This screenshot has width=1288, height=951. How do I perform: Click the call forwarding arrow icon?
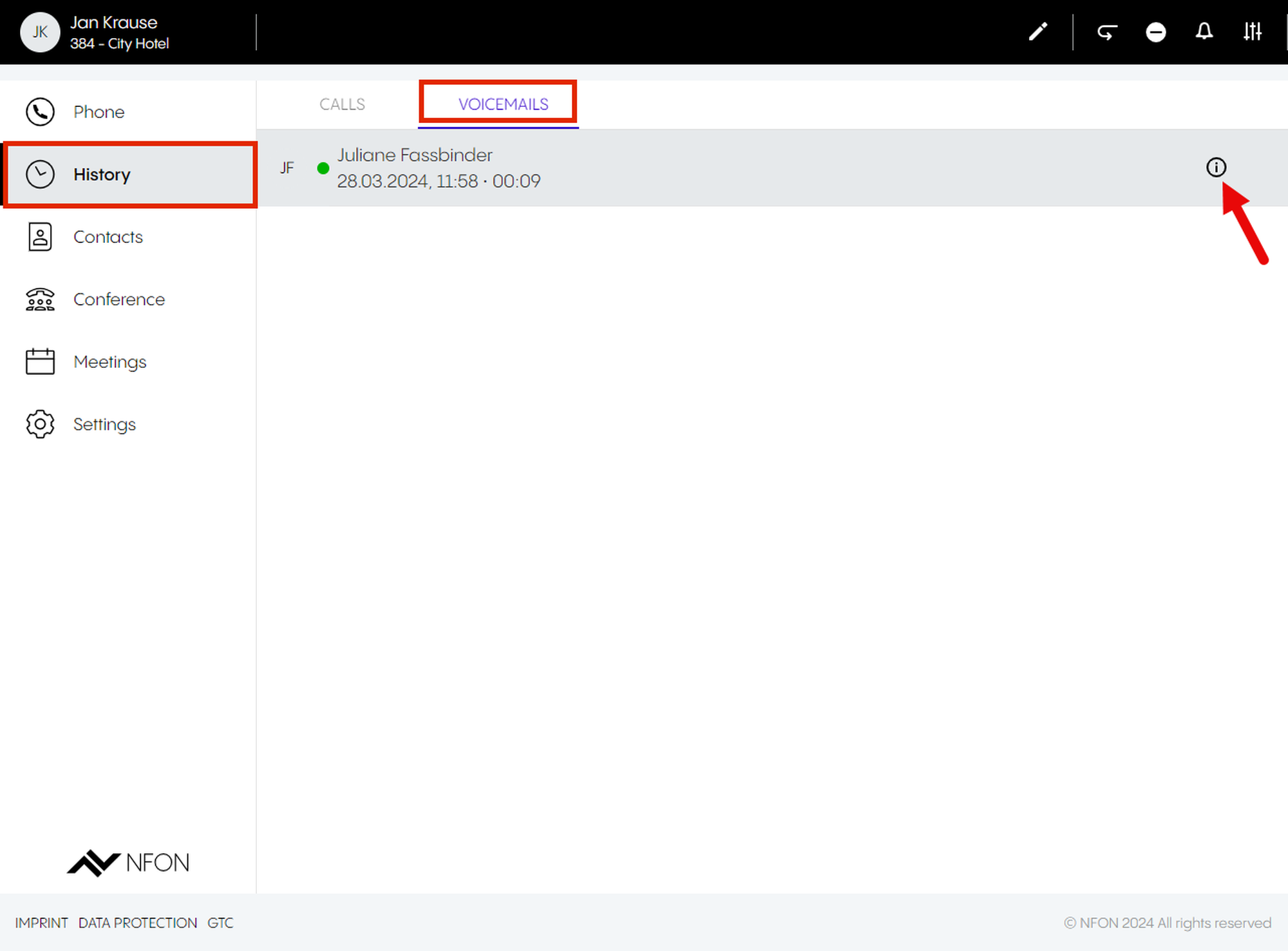(x=1107, y=32)
